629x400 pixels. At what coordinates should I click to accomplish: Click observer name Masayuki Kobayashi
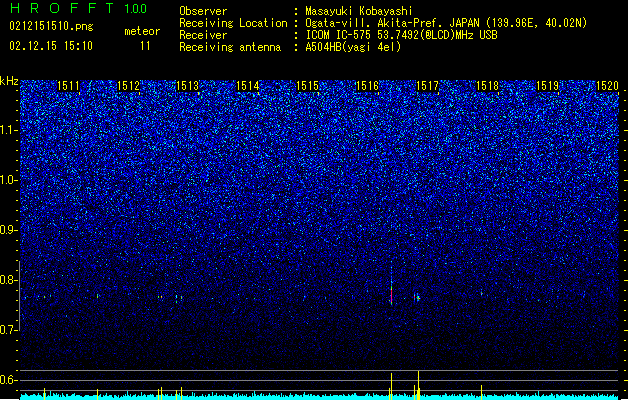(x=359, y=11)
